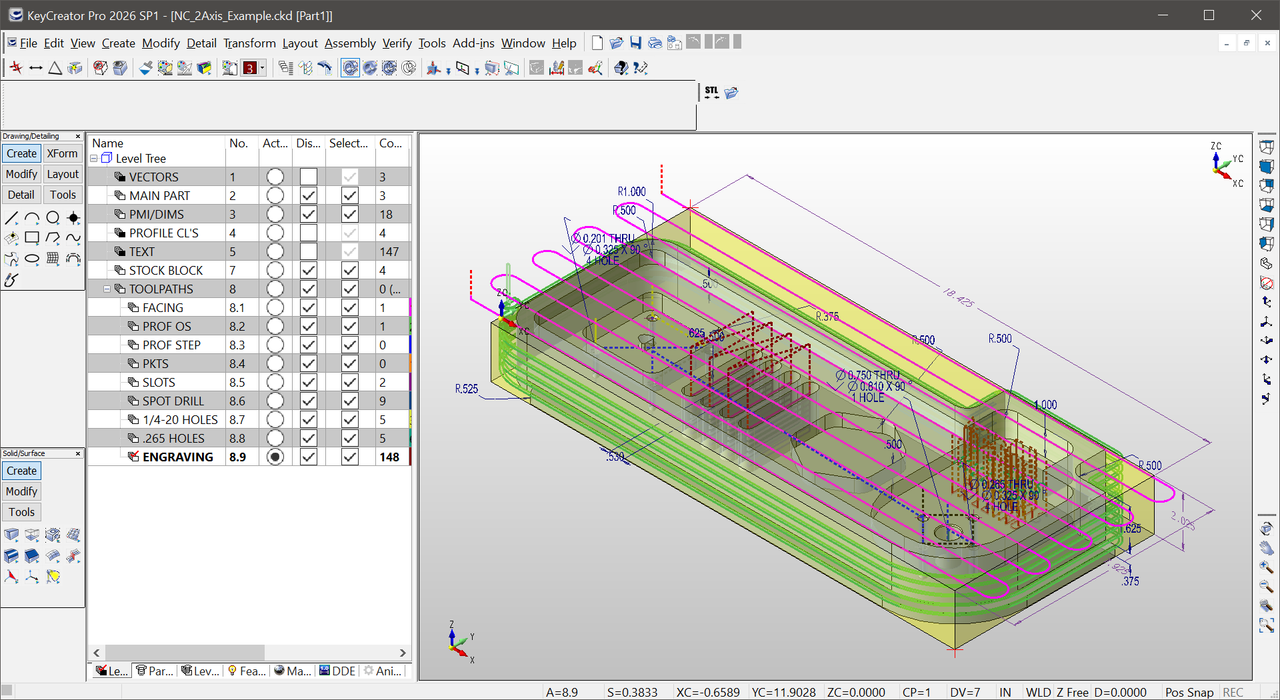The height and width of the screenshot is (700, 1280).
Task: Click the level tree scroll-right arrow
Action: click(x=404, y=653)
